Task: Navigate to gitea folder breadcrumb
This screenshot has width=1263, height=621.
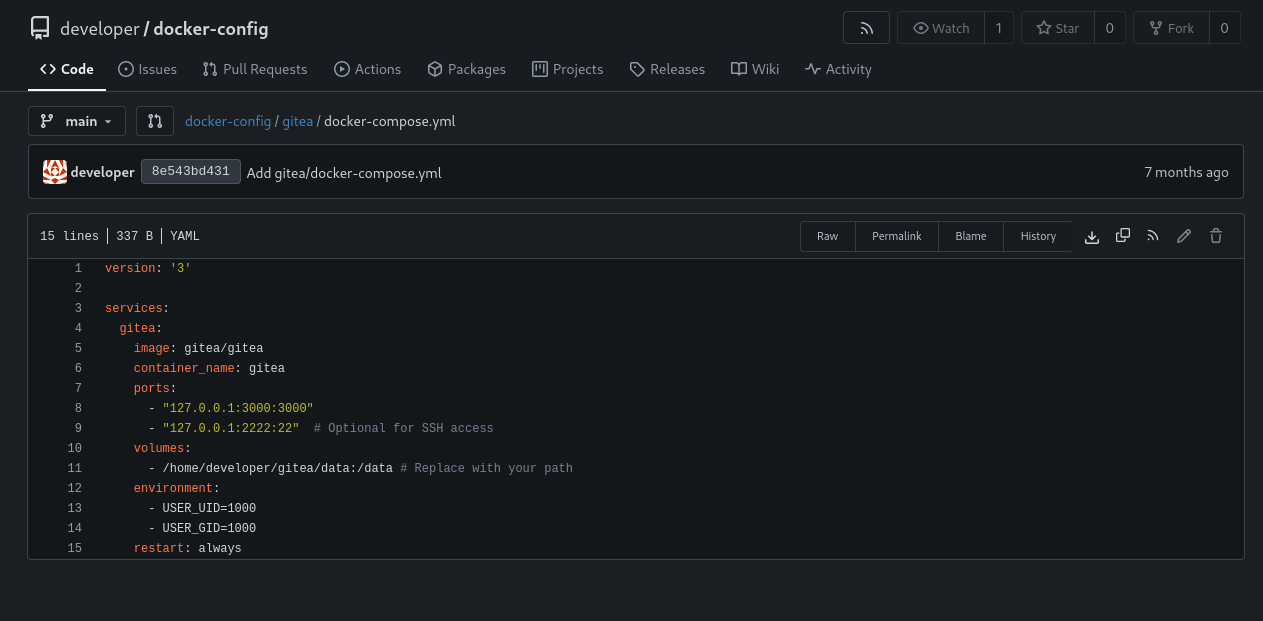Action: pyautogui.click(x=298, y=121)
